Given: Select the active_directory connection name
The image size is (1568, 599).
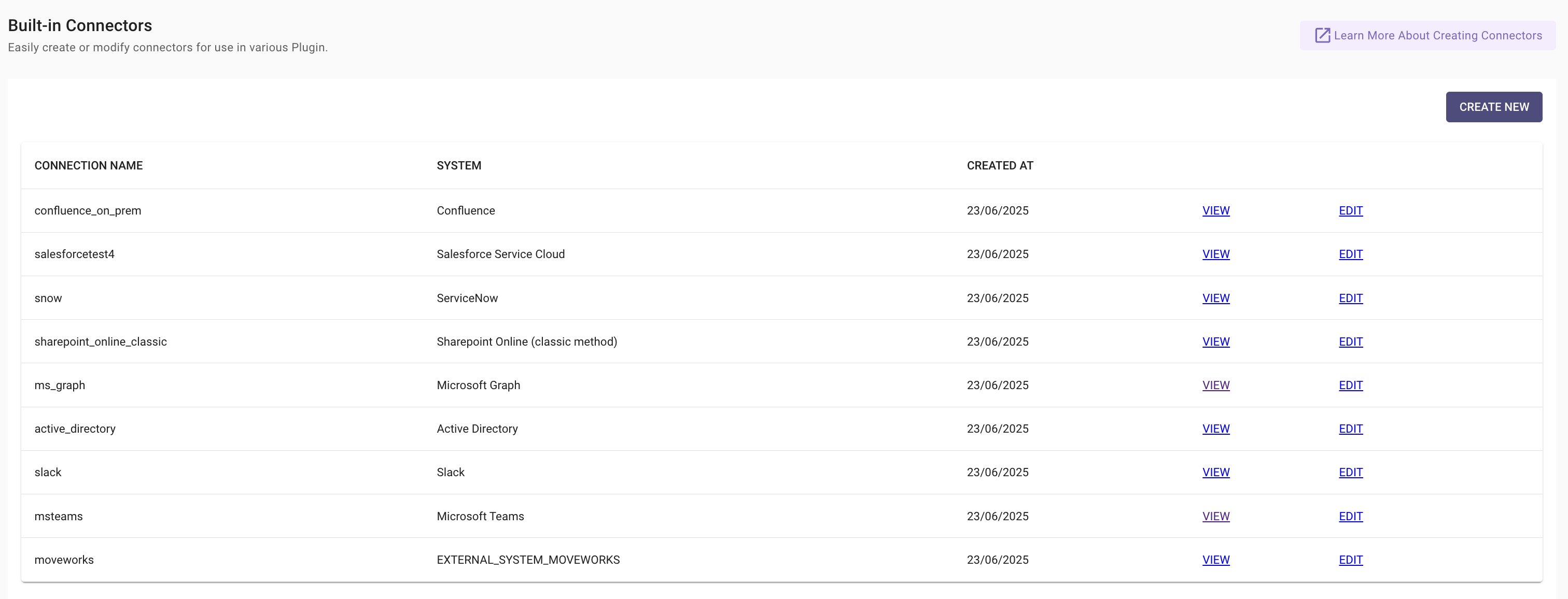Looking at the screenshot, I should 75,429.
